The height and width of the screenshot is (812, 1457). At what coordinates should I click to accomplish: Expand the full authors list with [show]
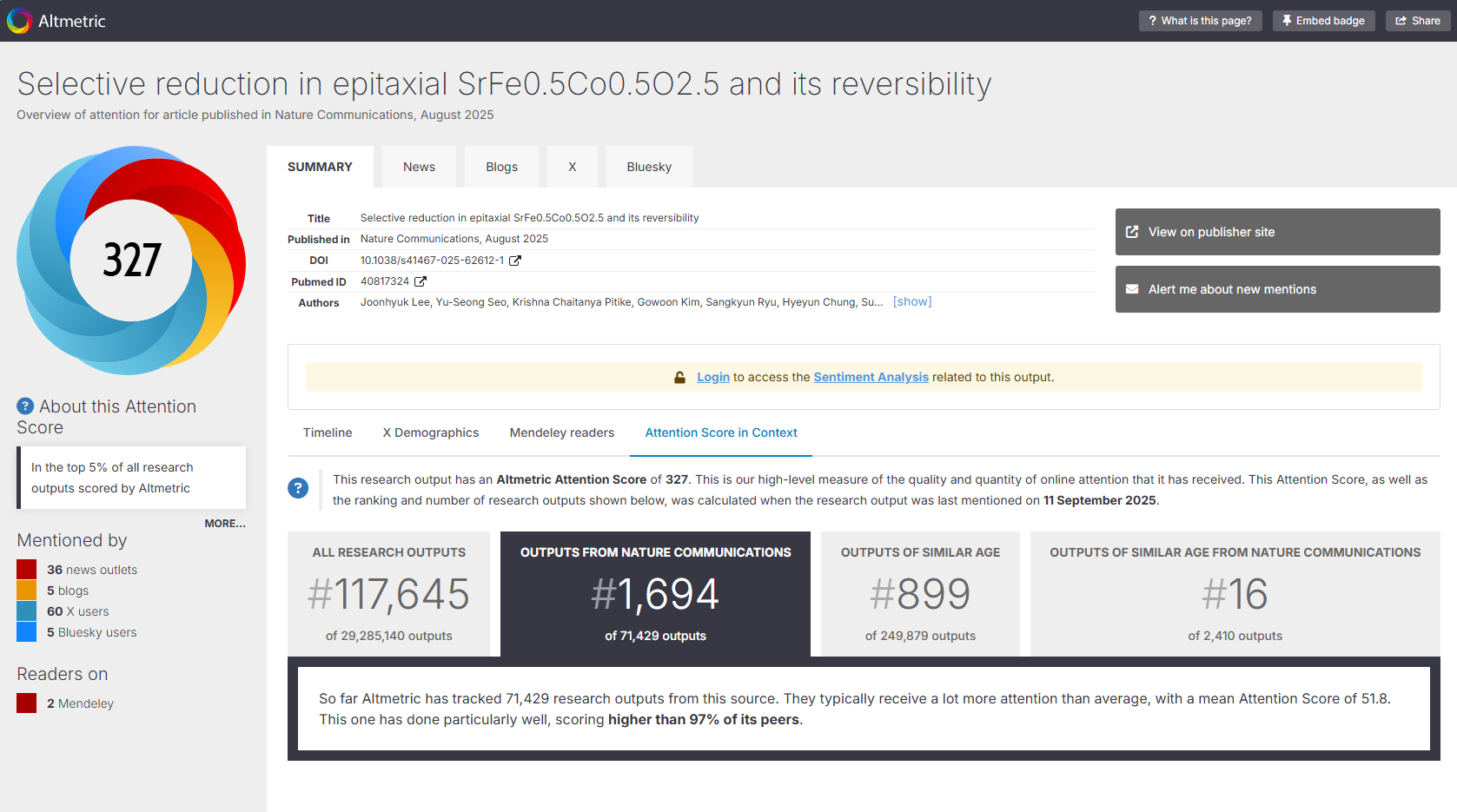click(x=912, y=301)
